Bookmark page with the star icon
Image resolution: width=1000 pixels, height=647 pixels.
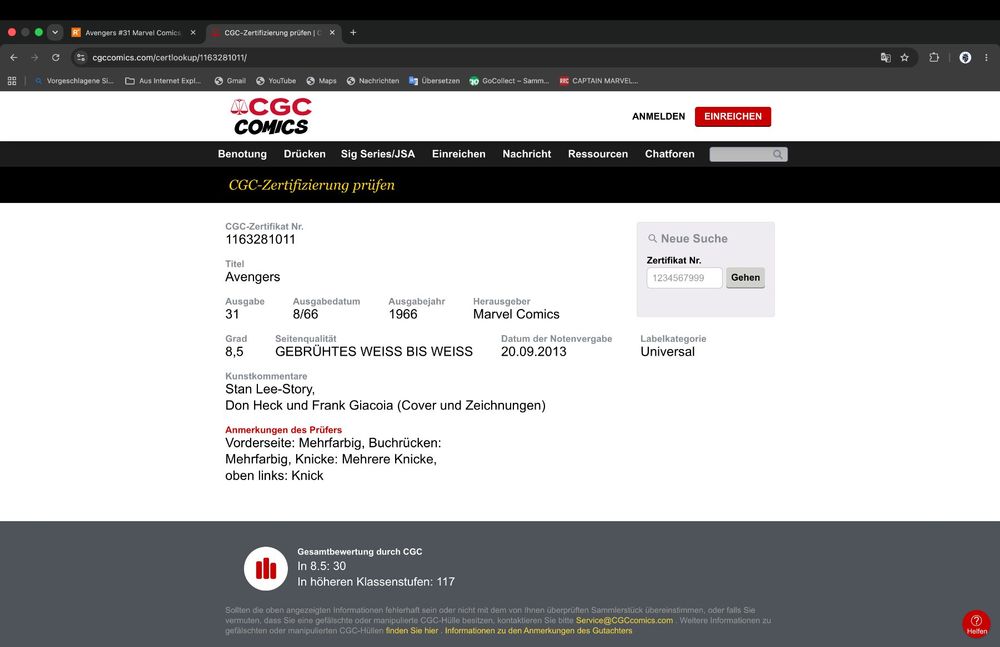(x=904, y=57)
